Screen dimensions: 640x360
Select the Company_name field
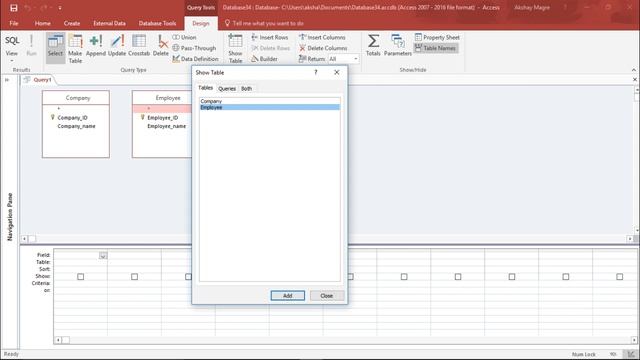[x=76, y=126]
